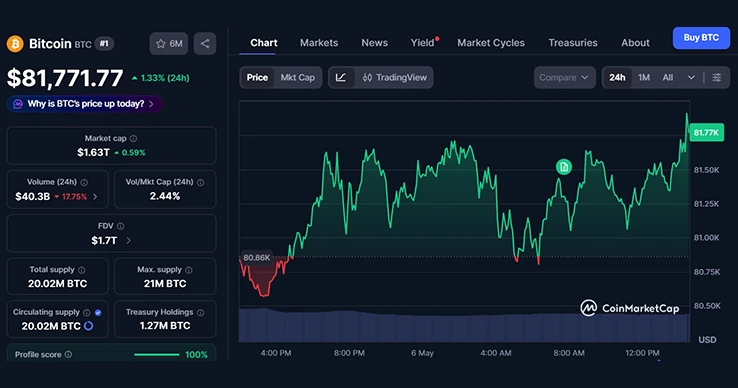The image size is (738, 388).
Task: Open the Market Cycles tab
Action: [491, 43]
